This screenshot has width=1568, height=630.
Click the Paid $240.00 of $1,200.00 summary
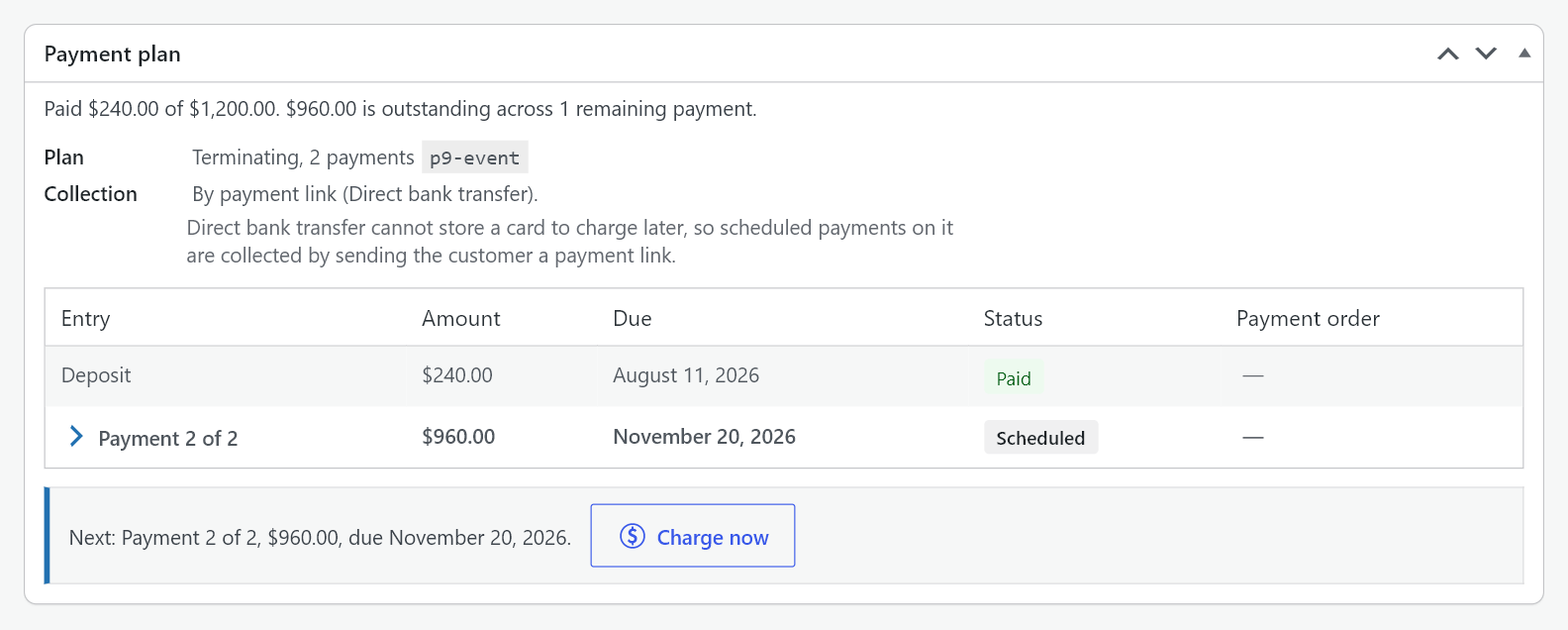[x=401, y=109]
